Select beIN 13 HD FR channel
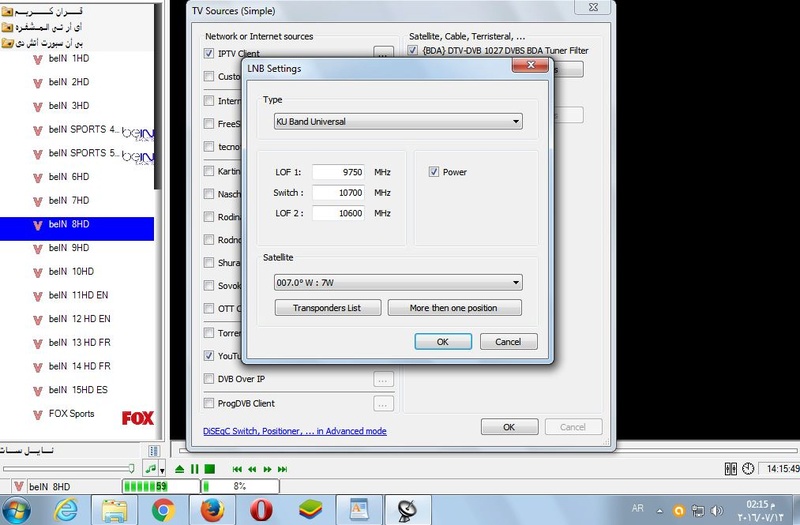 [79, 342]
